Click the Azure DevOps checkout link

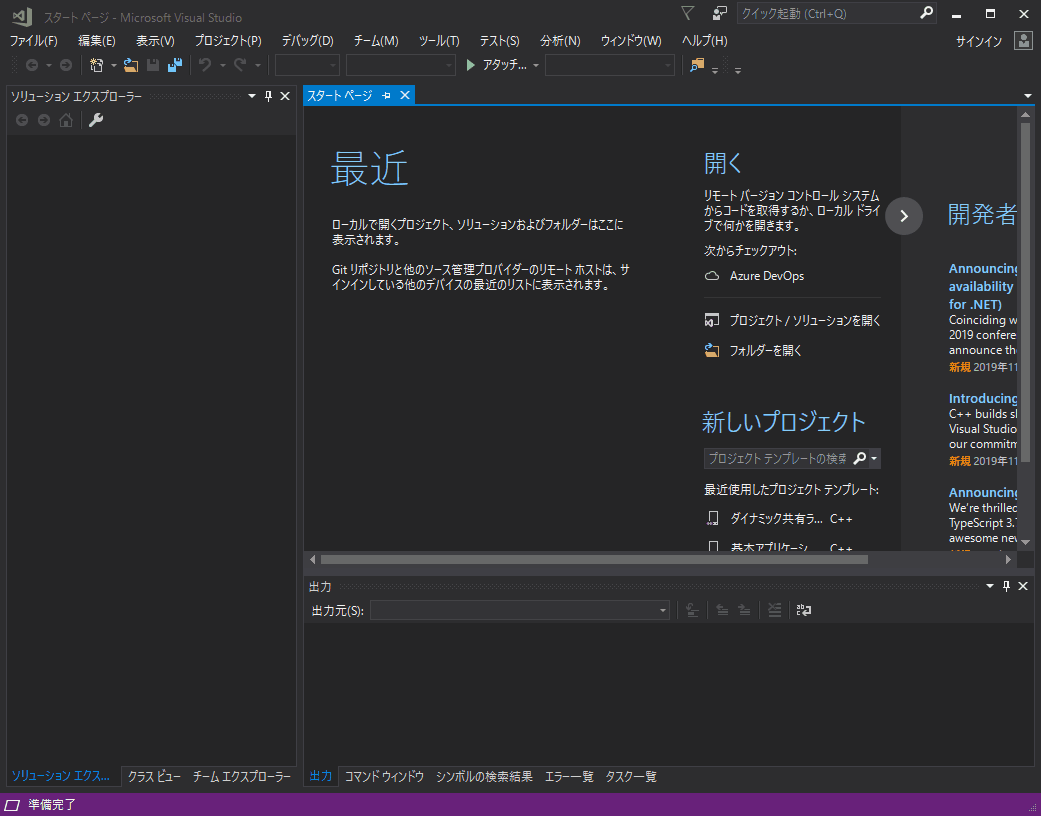[767, 276]
